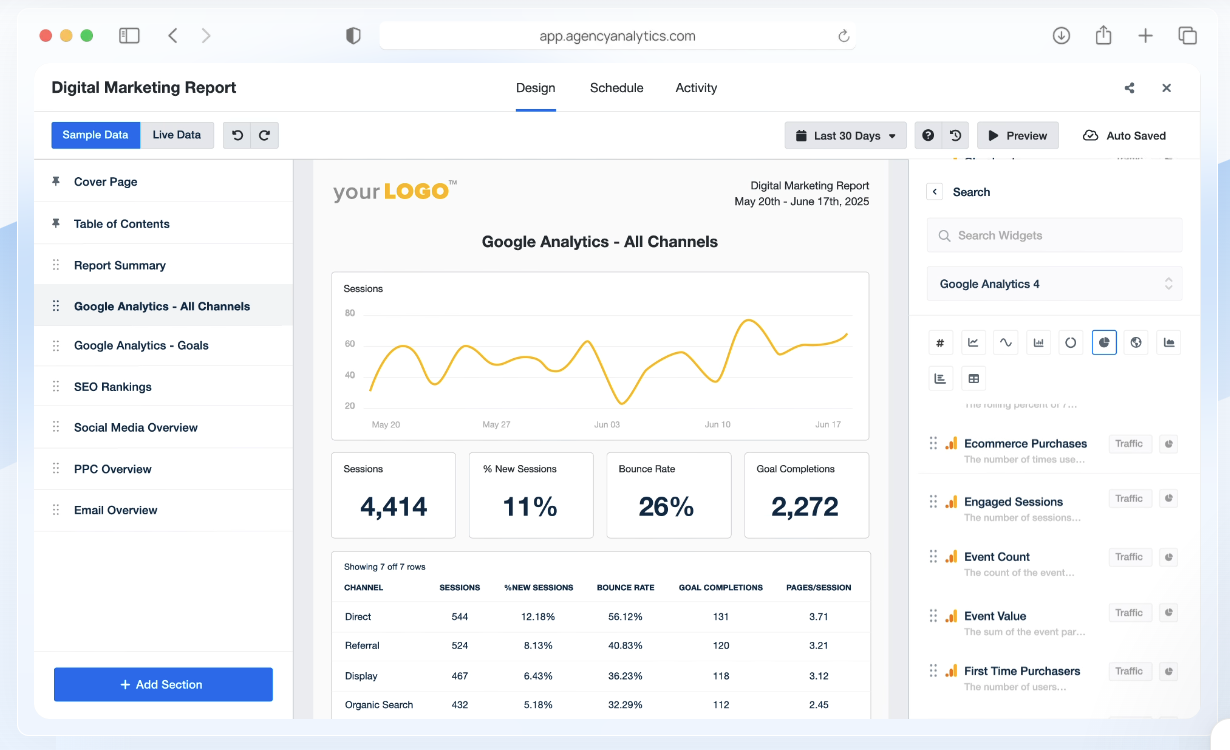Click the help question mark icon
This screenshot has width=1230, height=750.
coord(927,135)
